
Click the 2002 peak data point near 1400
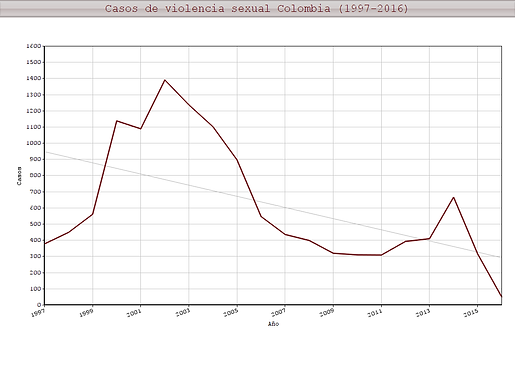(x=165, y=80)
